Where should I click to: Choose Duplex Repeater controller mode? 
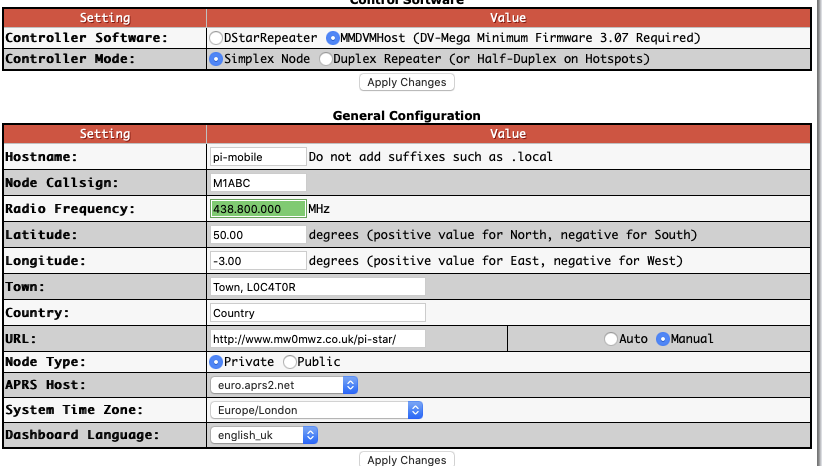[x=325, y=59]
